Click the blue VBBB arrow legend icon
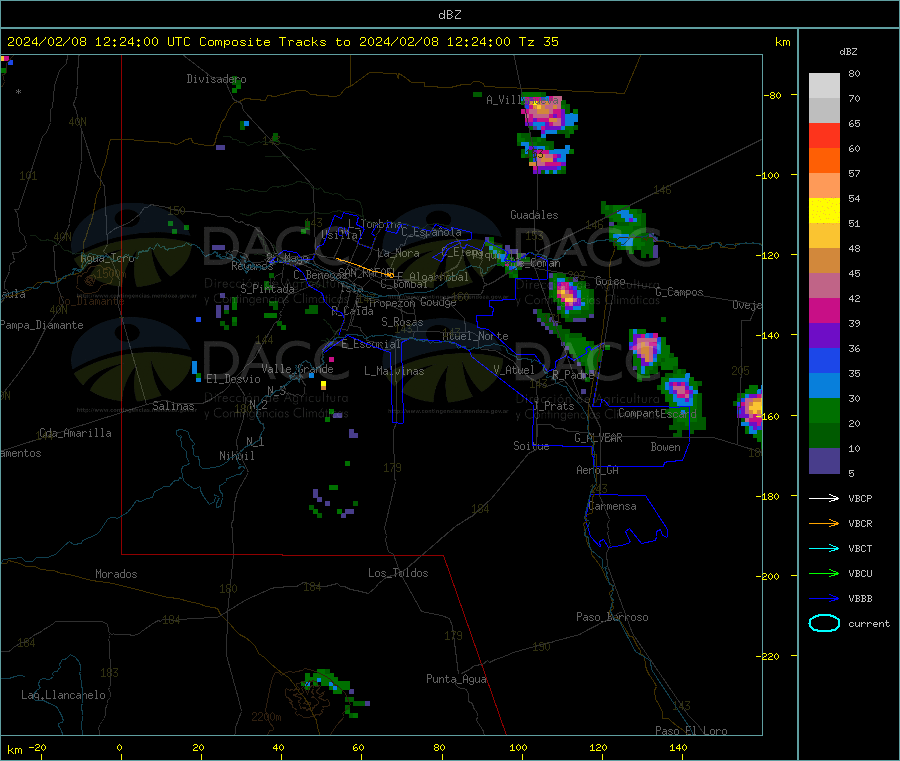Screen dimensions: 900x761 pyautogui.click(x=824, y=599)
